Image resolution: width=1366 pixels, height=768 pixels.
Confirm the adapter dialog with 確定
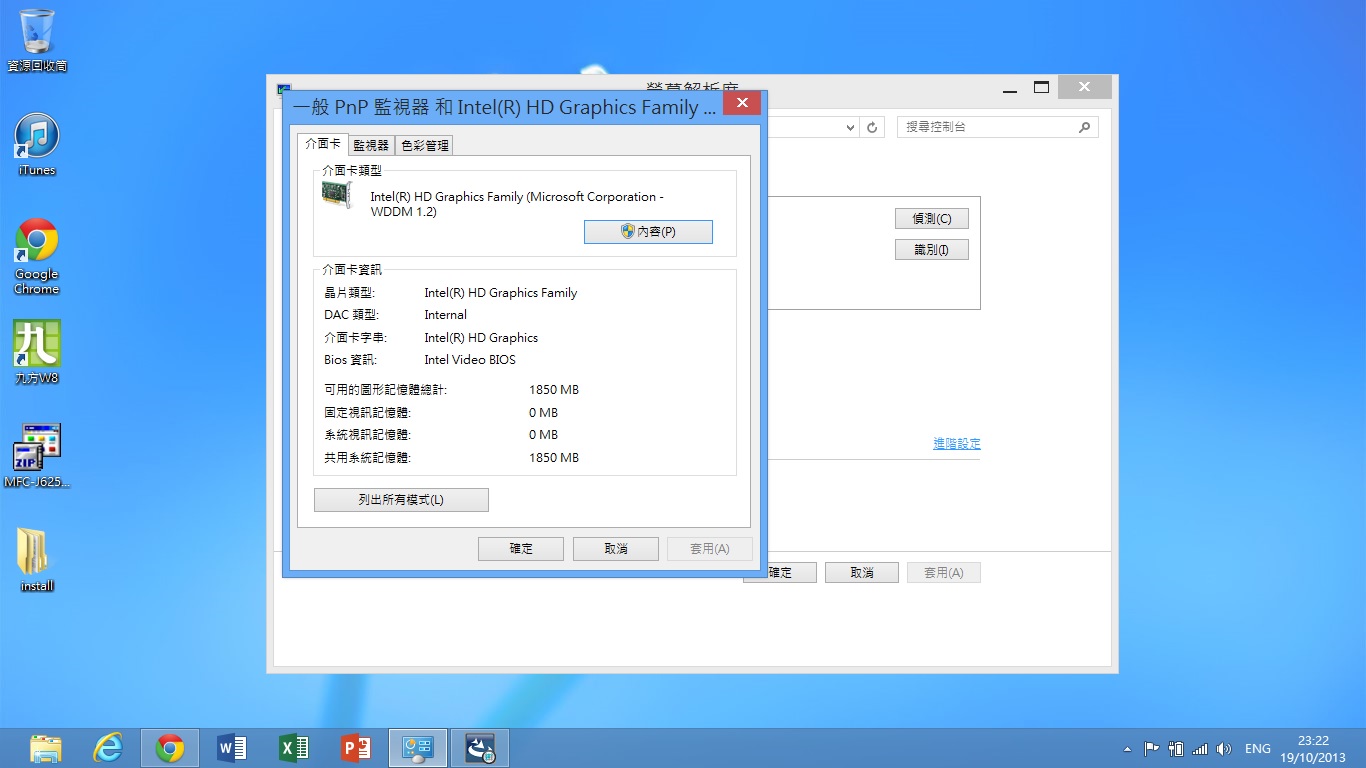pyautogui.click(x=521, y=549)
